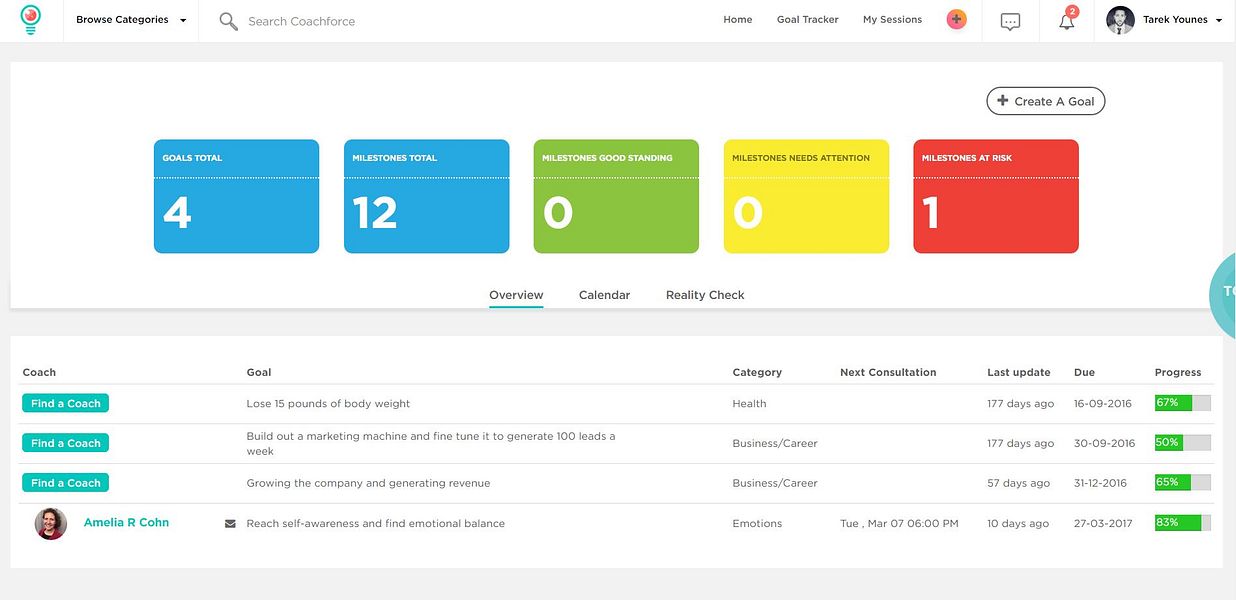The width and height of the screenshot is (1236, 600).
Task: Click Find a Coach for the weight goal
Action: (65, 403)
